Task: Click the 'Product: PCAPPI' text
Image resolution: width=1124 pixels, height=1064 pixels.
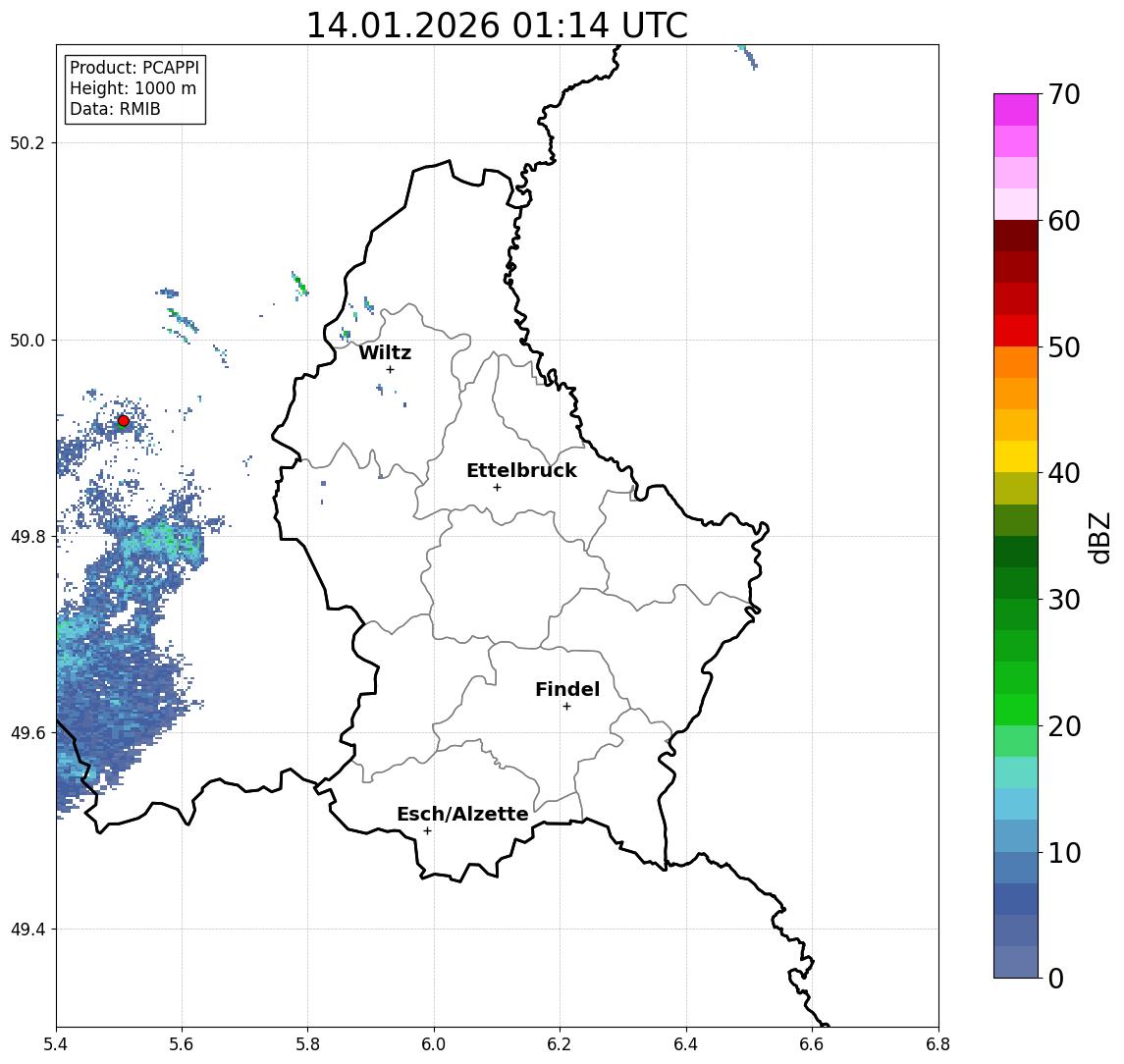Action: 134,68
